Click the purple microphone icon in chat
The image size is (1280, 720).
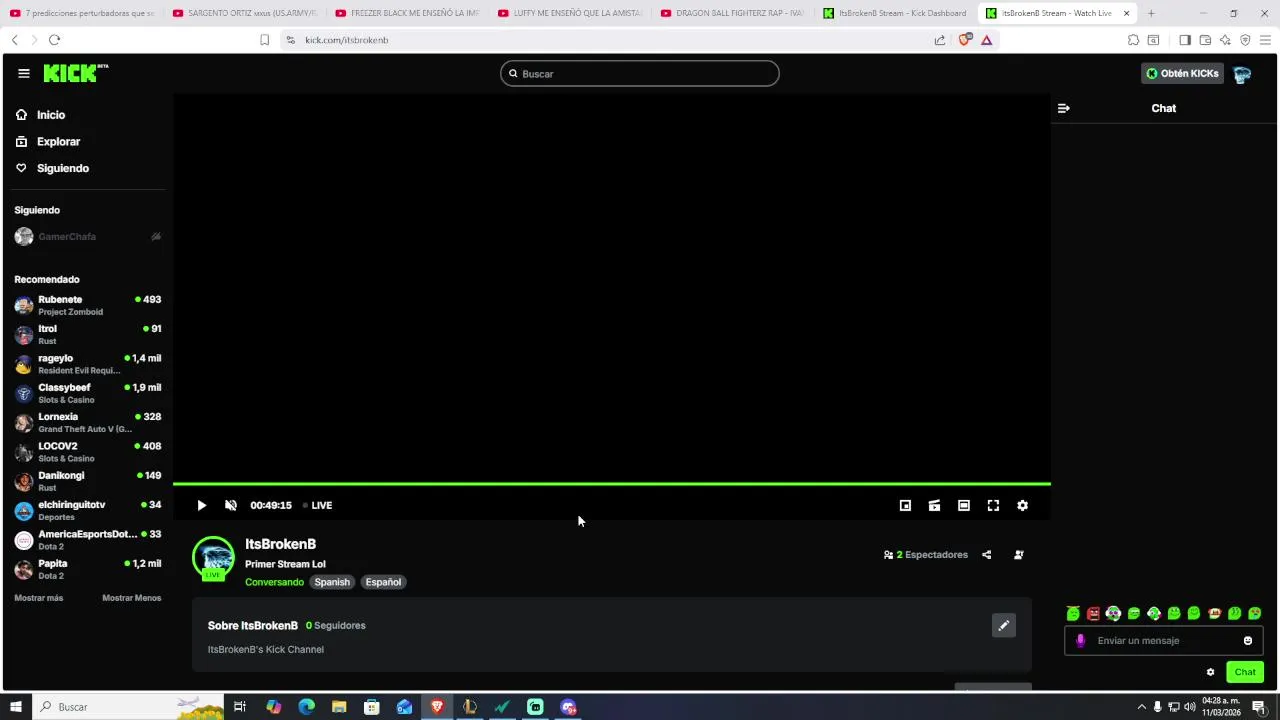[x=1080, y=641]
